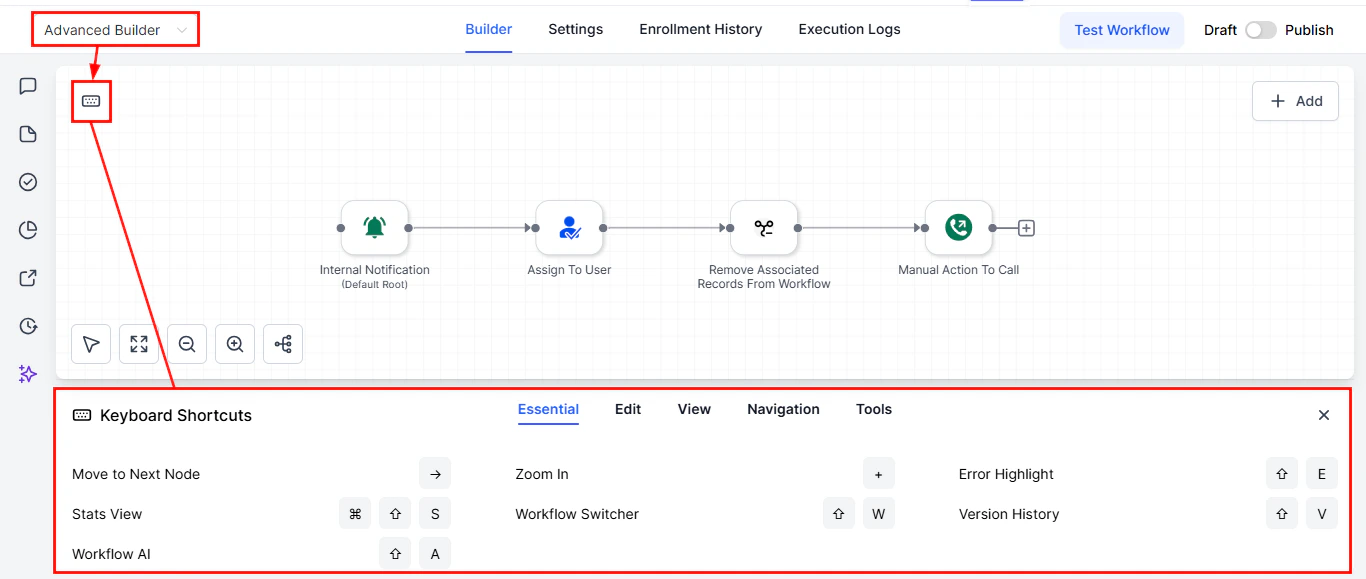Select the Manual Action To Call node
Viewport: 1366px width, 579px height.
[959, 228]
